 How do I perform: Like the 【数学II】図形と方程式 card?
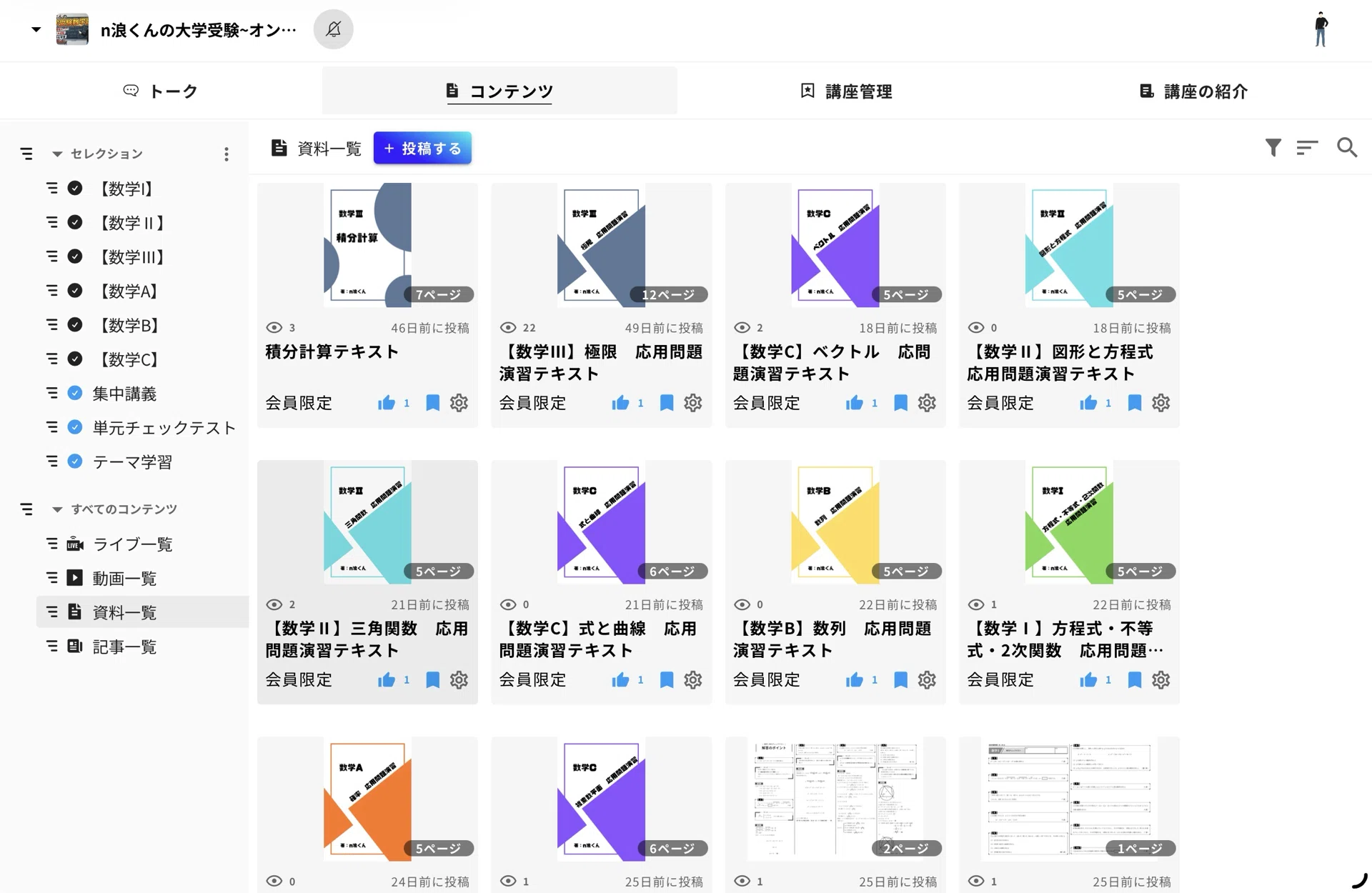pyautogui.click(x=1088, y=403)
